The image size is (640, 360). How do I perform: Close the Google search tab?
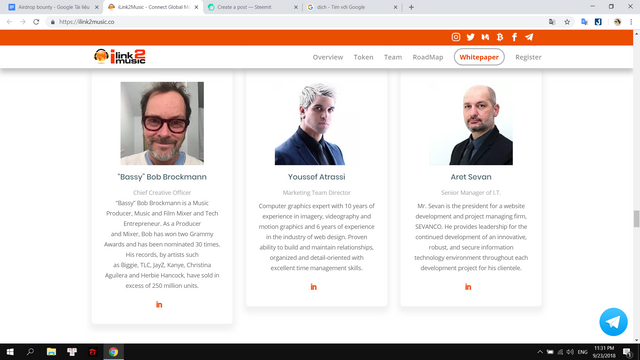(x=396, y=7)
